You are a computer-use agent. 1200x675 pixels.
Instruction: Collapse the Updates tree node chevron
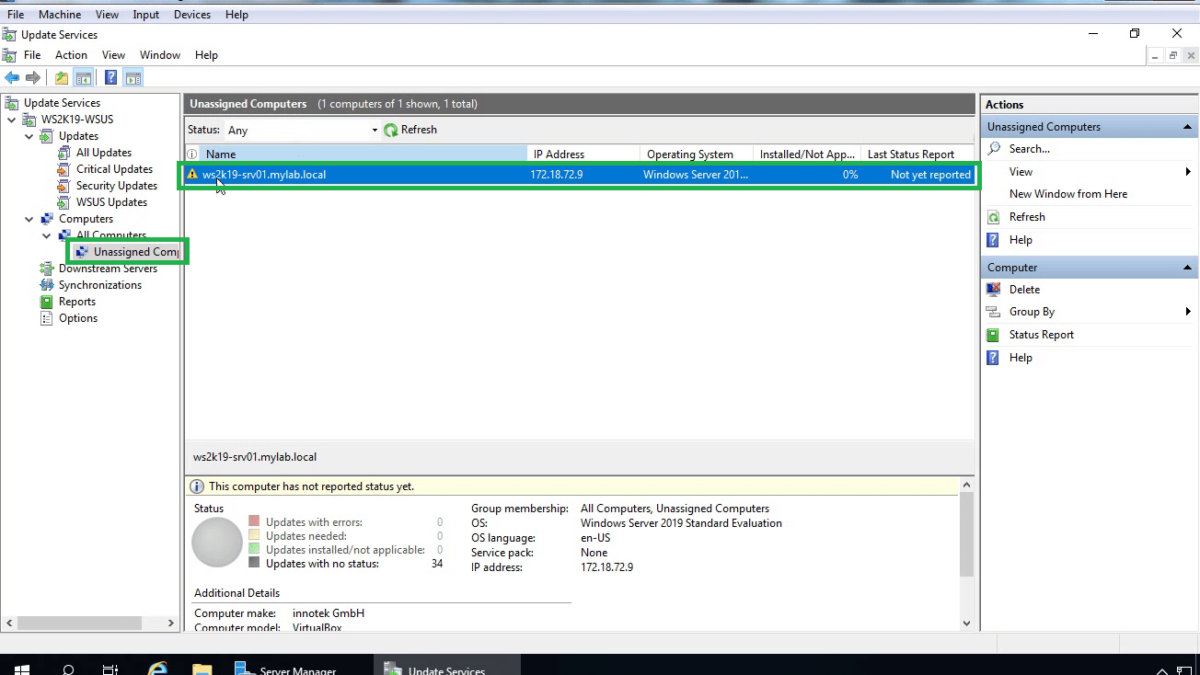point(30,136)
